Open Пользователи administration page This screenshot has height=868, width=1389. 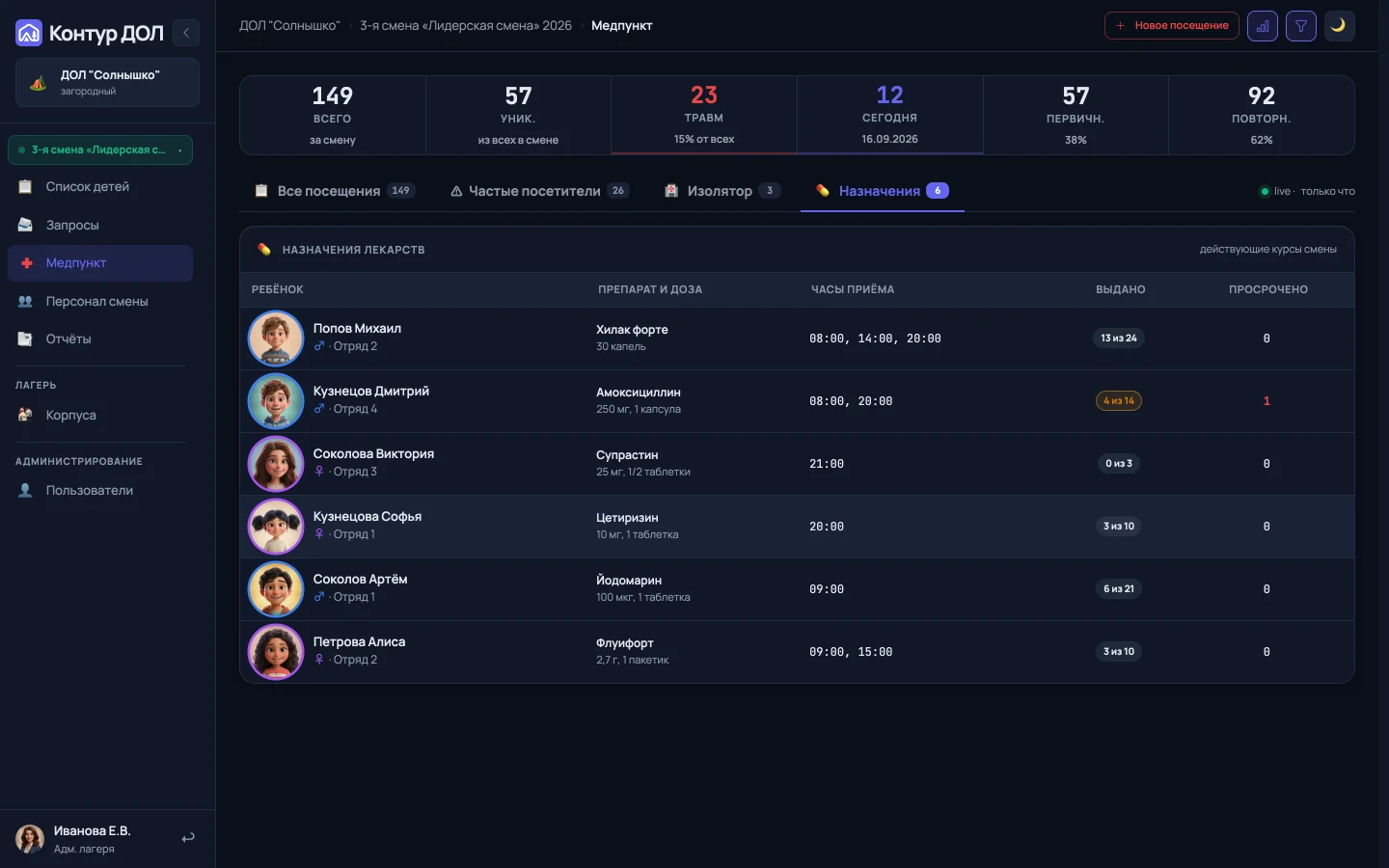(x=100, y=490)
